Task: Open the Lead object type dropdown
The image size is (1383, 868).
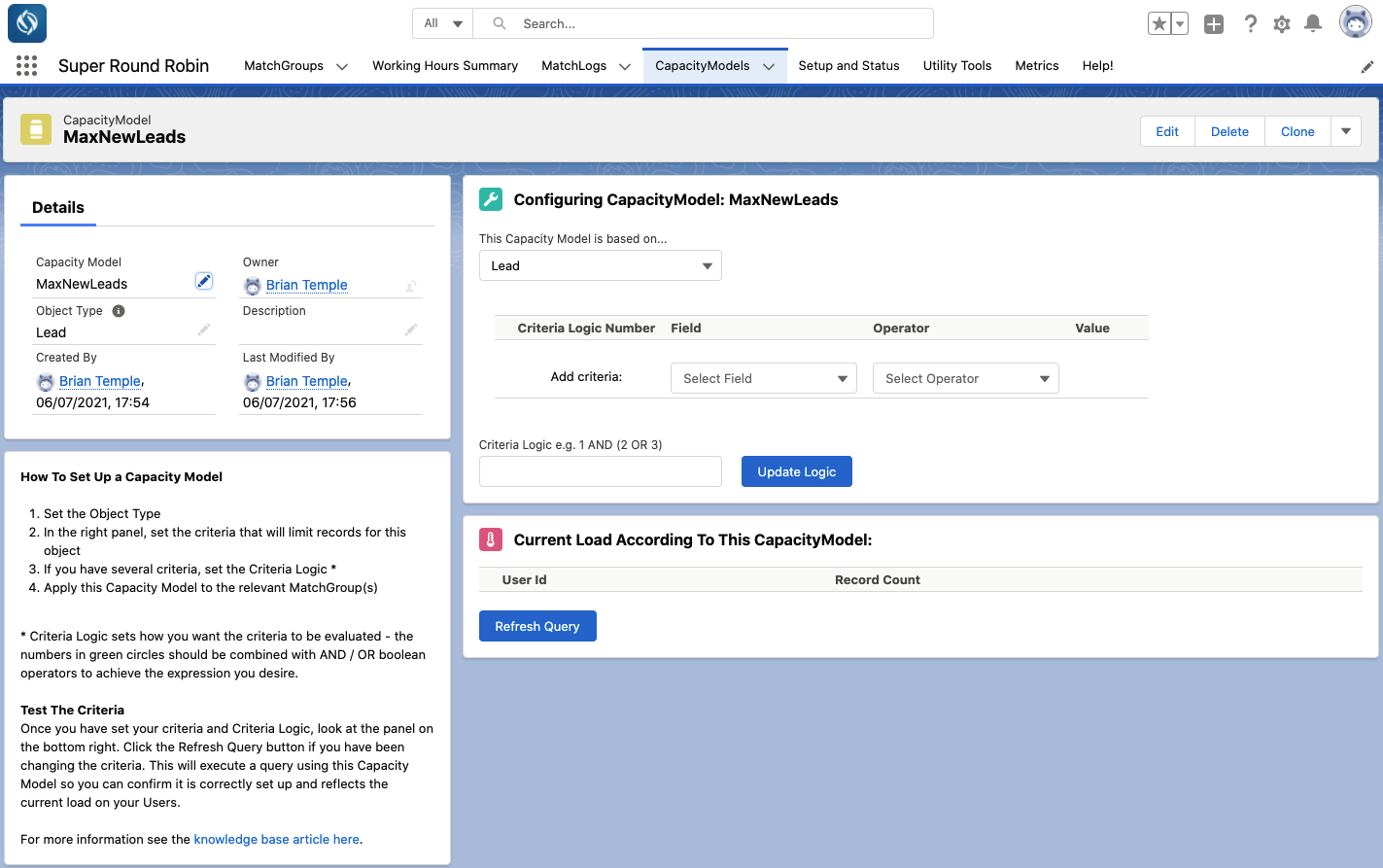Action: coord(601,265)
